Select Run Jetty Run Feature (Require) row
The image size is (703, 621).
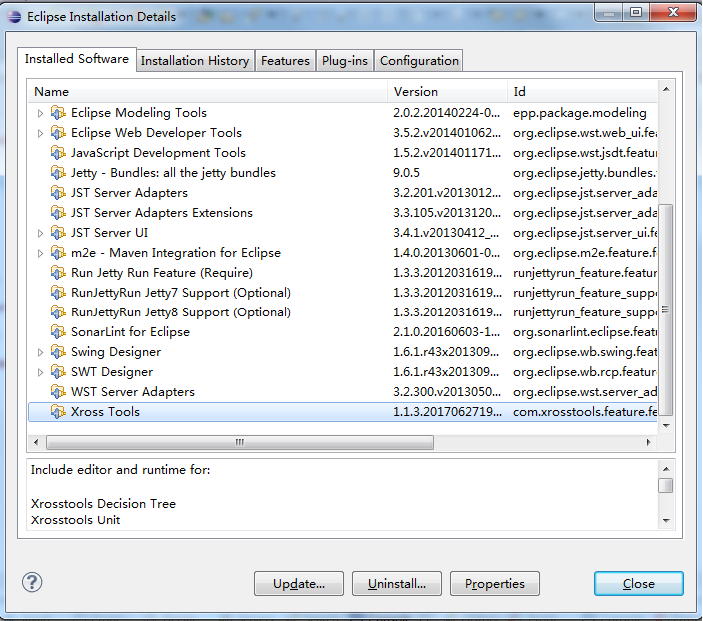(343, 273)
